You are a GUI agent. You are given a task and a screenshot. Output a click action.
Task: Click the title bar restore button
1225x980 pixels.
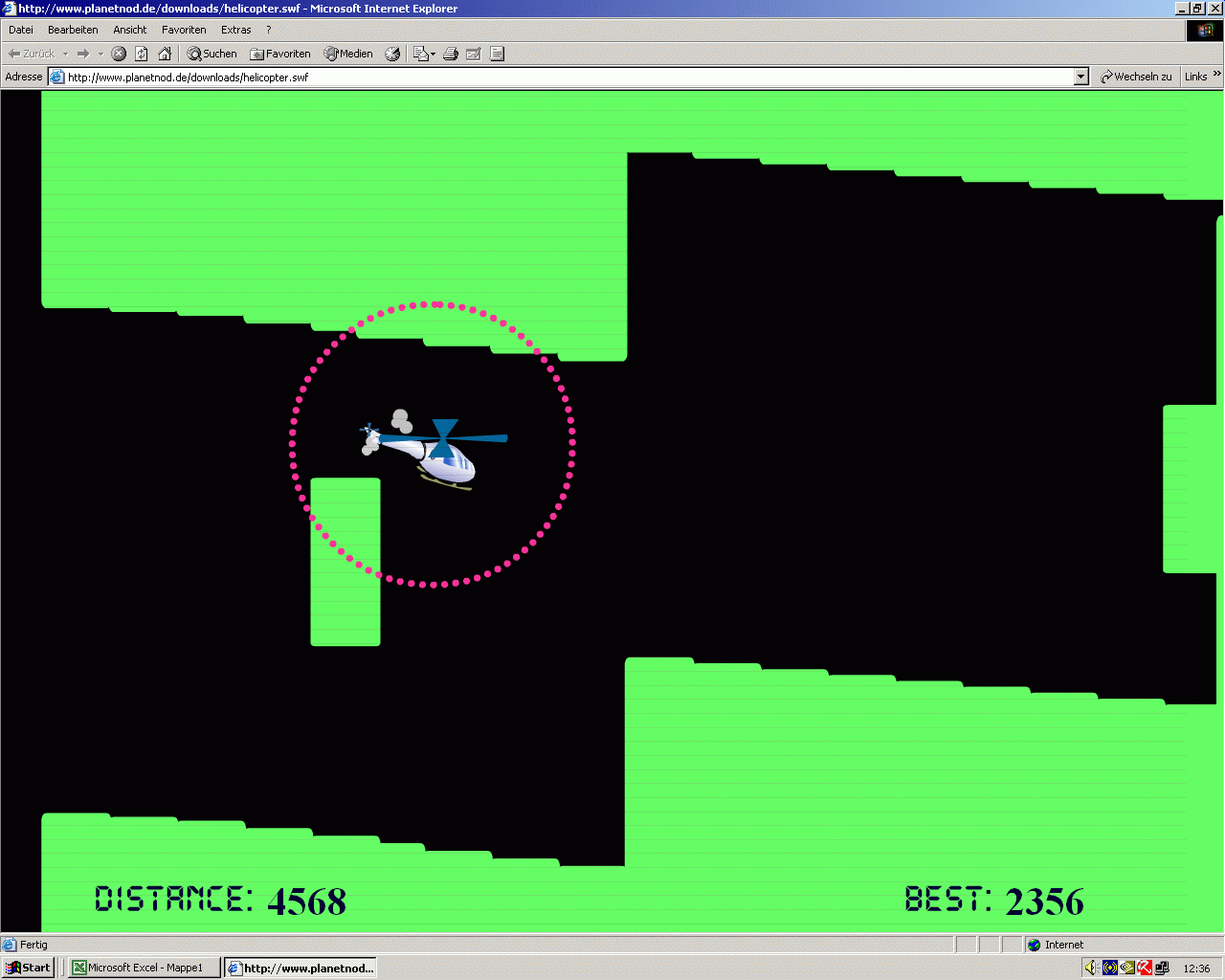1196,9
